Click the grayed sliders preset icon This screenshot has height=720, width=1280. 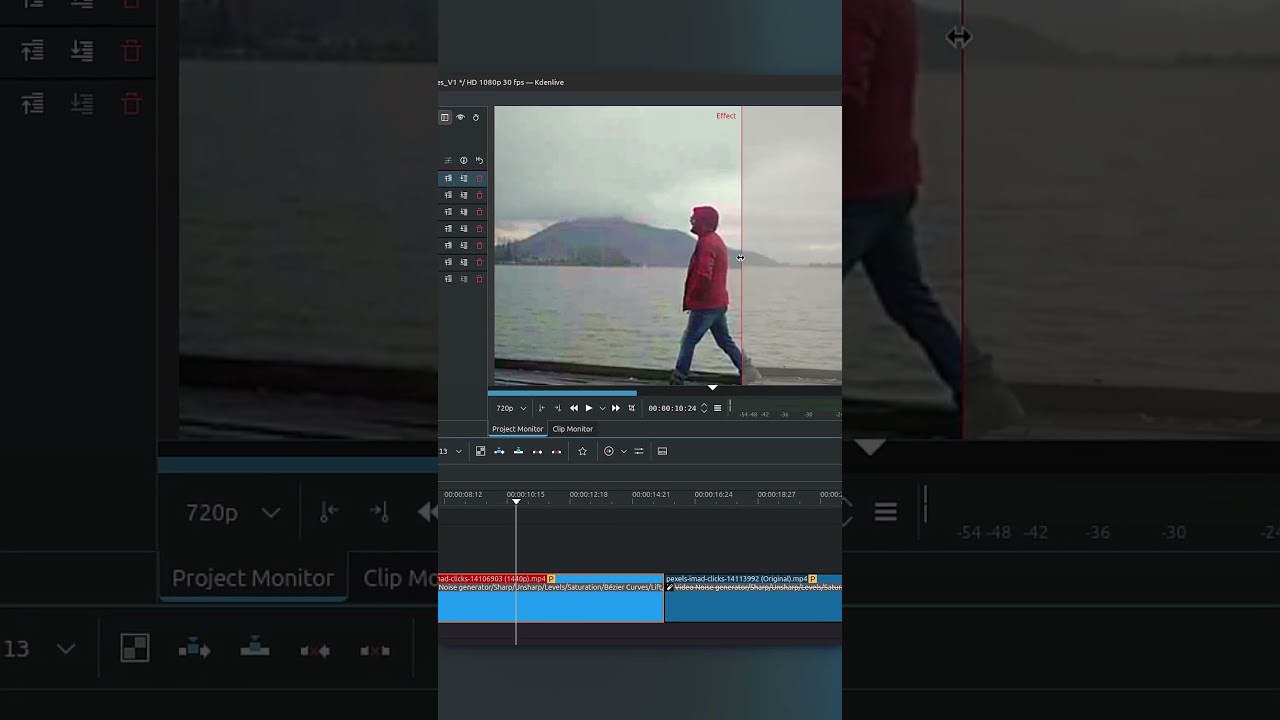point(448,160)
